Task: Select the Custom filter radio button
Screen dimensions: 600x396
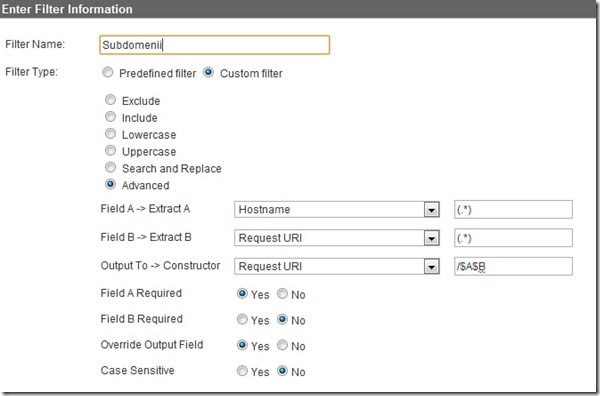Action: tap(209, 72)
